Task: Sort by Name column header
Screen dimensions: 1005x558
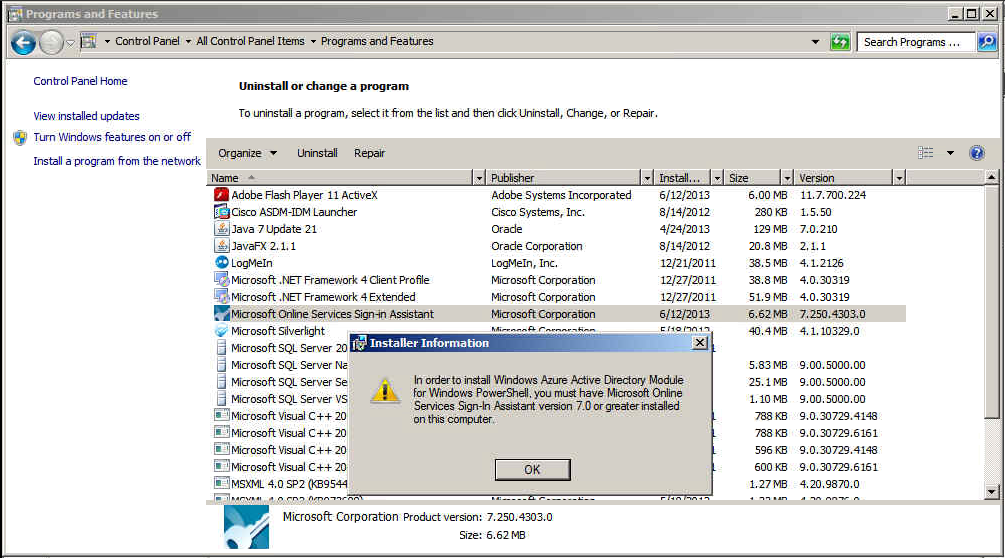Action: coord(340,178)
